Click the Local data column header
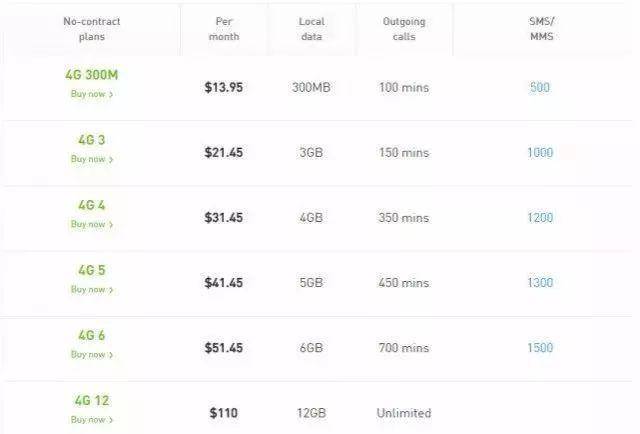Screen dimensions: 640x434 (311, 28)
